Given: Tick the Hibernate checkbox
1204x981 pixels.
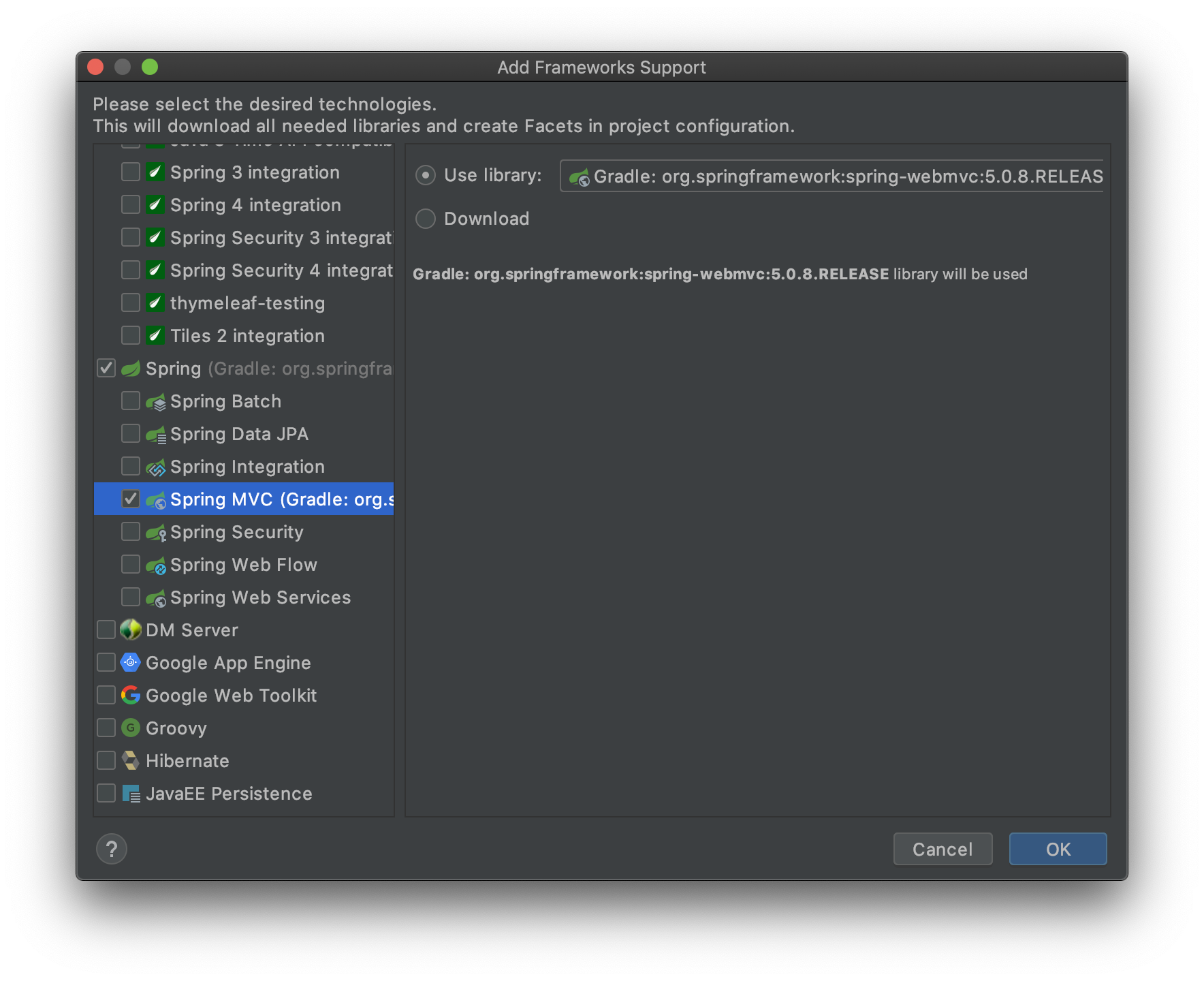Looking at the screenshot, I should (x=106, y=760).
